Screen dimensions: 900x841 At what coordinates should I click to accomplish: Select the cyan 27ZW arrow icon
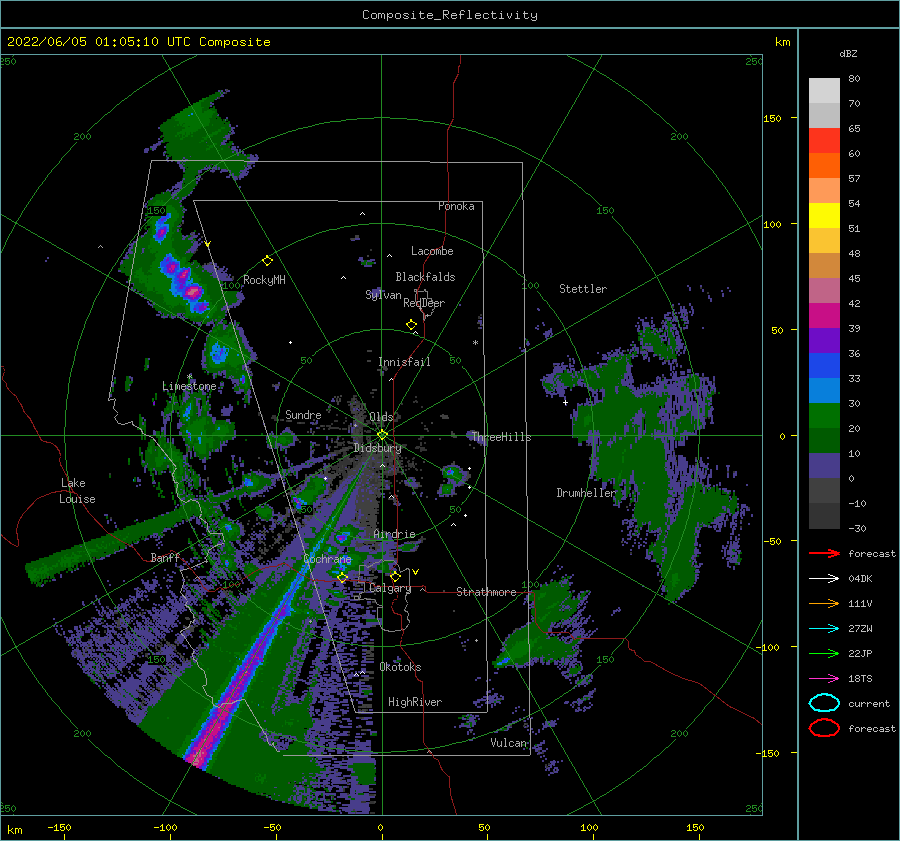[x=824, y=629]
